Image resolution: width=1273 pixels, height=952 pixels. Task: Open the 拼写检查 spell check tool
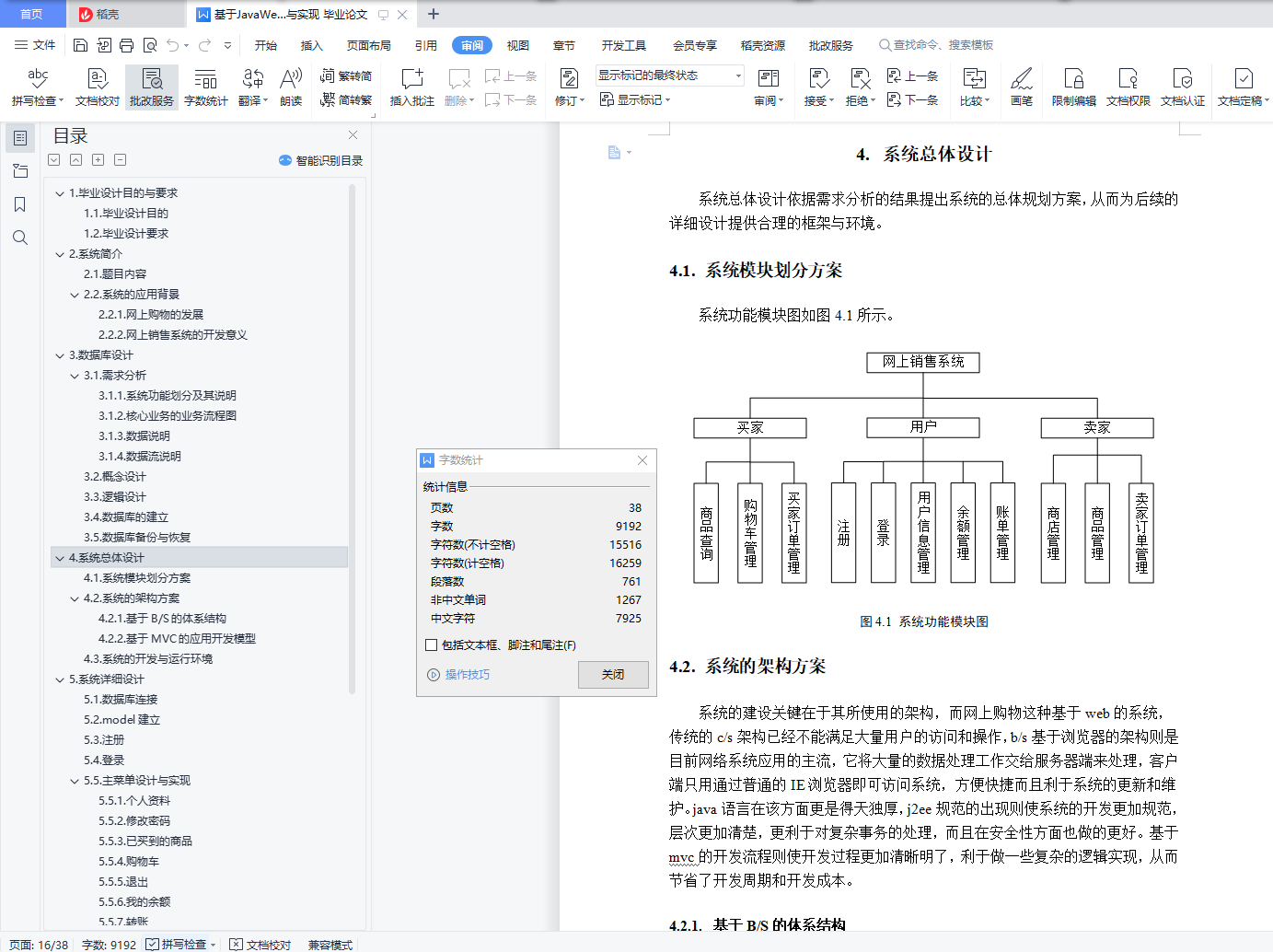tap(38, 87)
